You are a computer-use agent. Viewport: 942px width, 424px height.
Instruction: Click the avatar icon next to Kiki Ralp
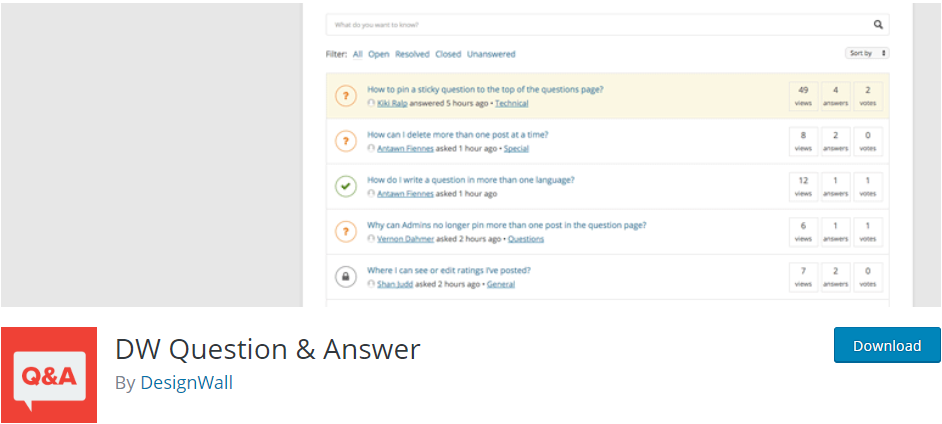[371, 103]
